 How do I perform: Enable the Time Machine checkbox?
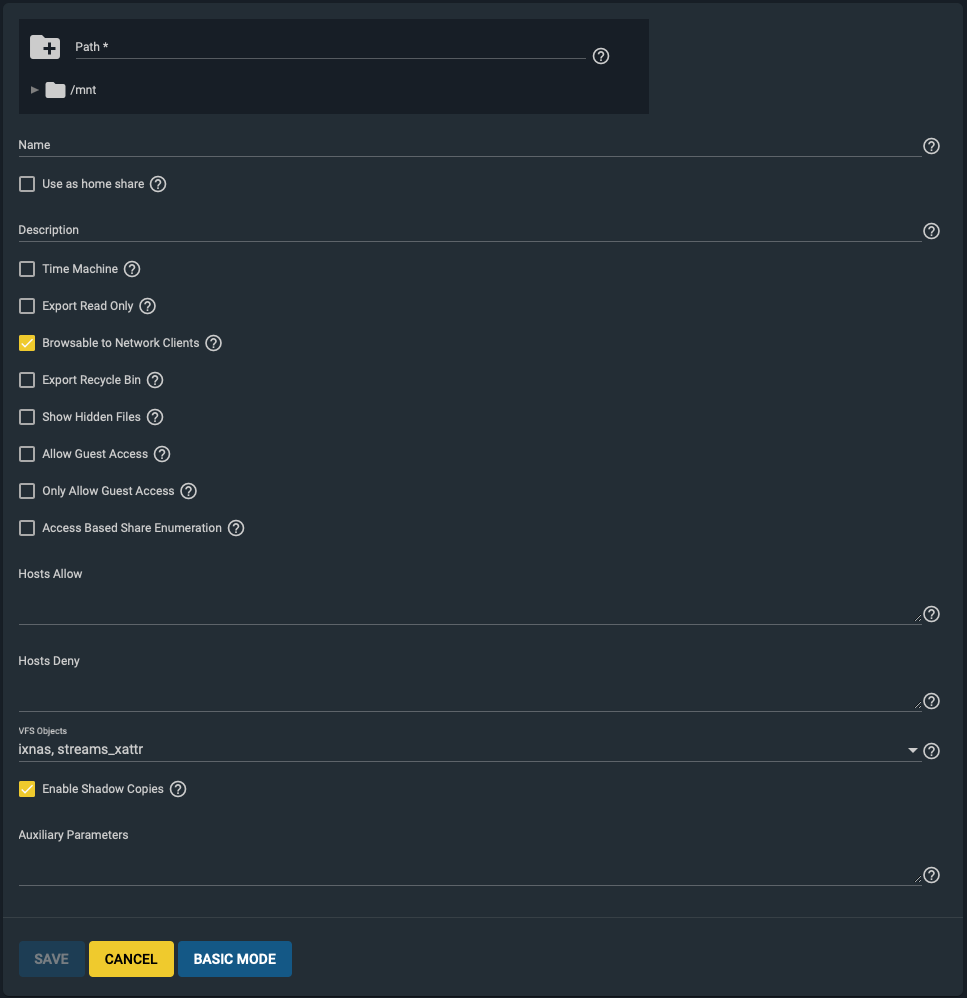[x=27, y=269]
